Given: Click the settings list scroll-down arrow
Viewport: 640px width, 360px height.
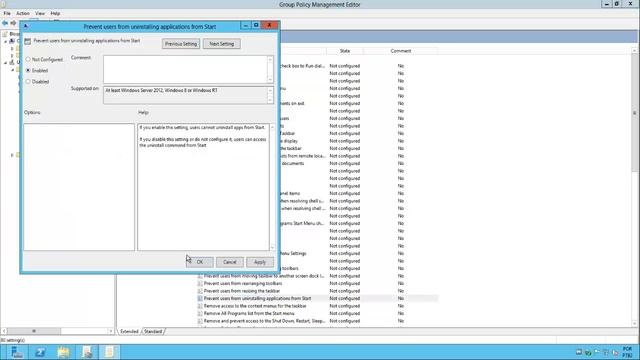Looking at the screenshot, I should pyautogui.click(x=634, y=324).
